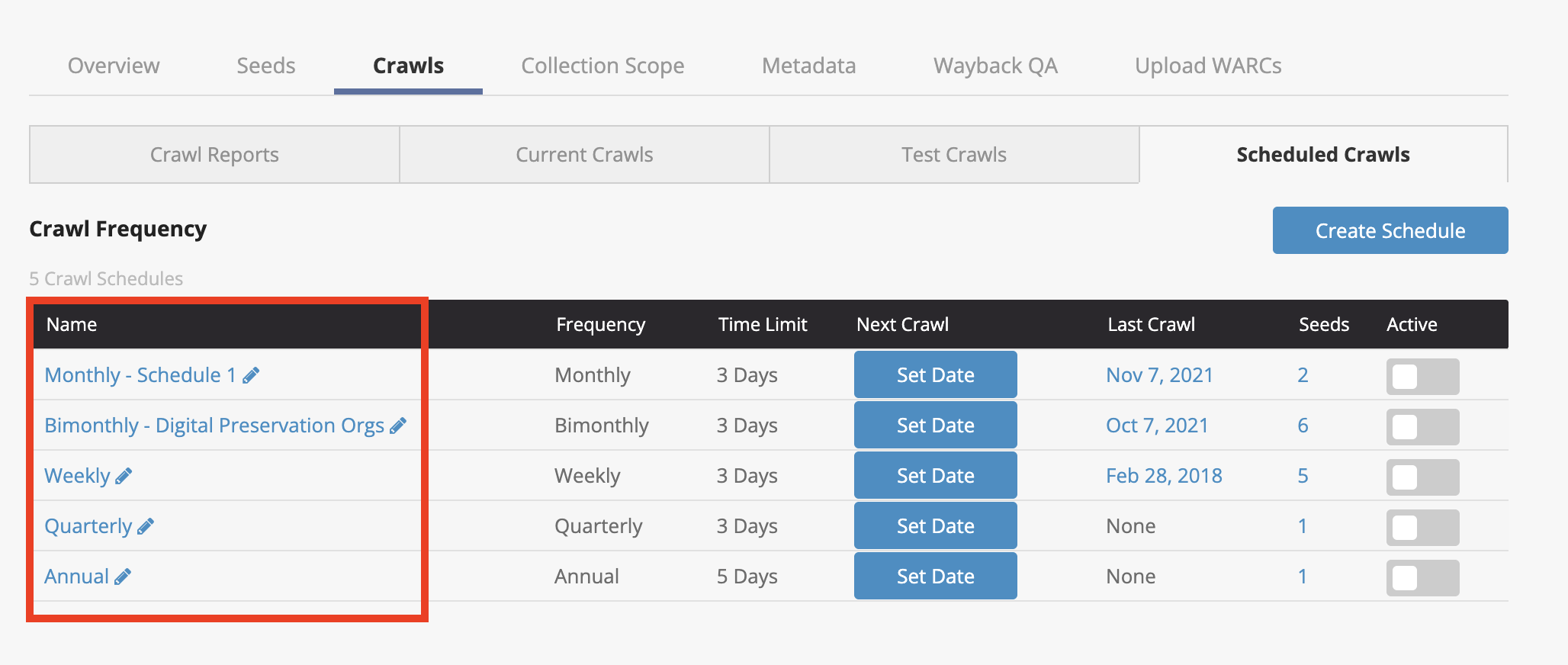Viewport: 1568px width, 665px height.
Task: Toggle Active switch for Monthly - Schedule 1
Action: pos(1422,376)
